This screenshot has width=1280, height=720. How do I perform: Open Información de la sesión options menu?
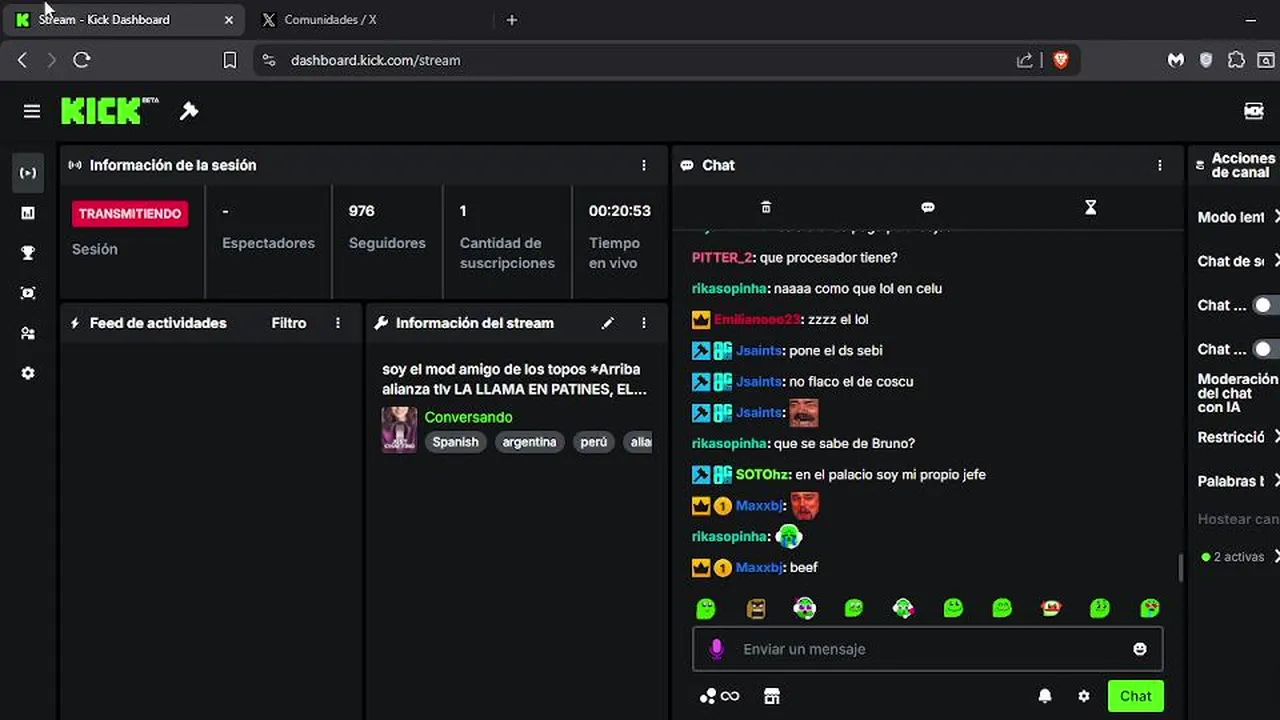point(644,165)
